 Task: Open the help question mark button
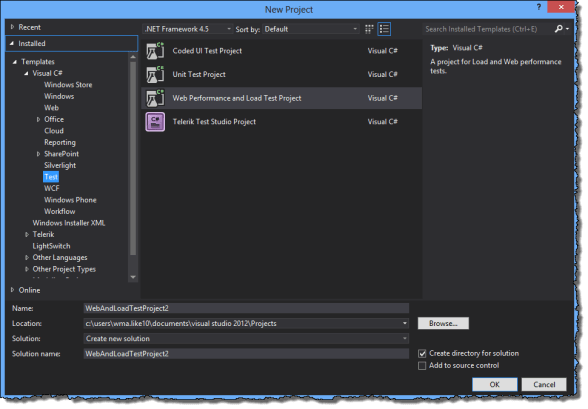click(x=539, y=7)
